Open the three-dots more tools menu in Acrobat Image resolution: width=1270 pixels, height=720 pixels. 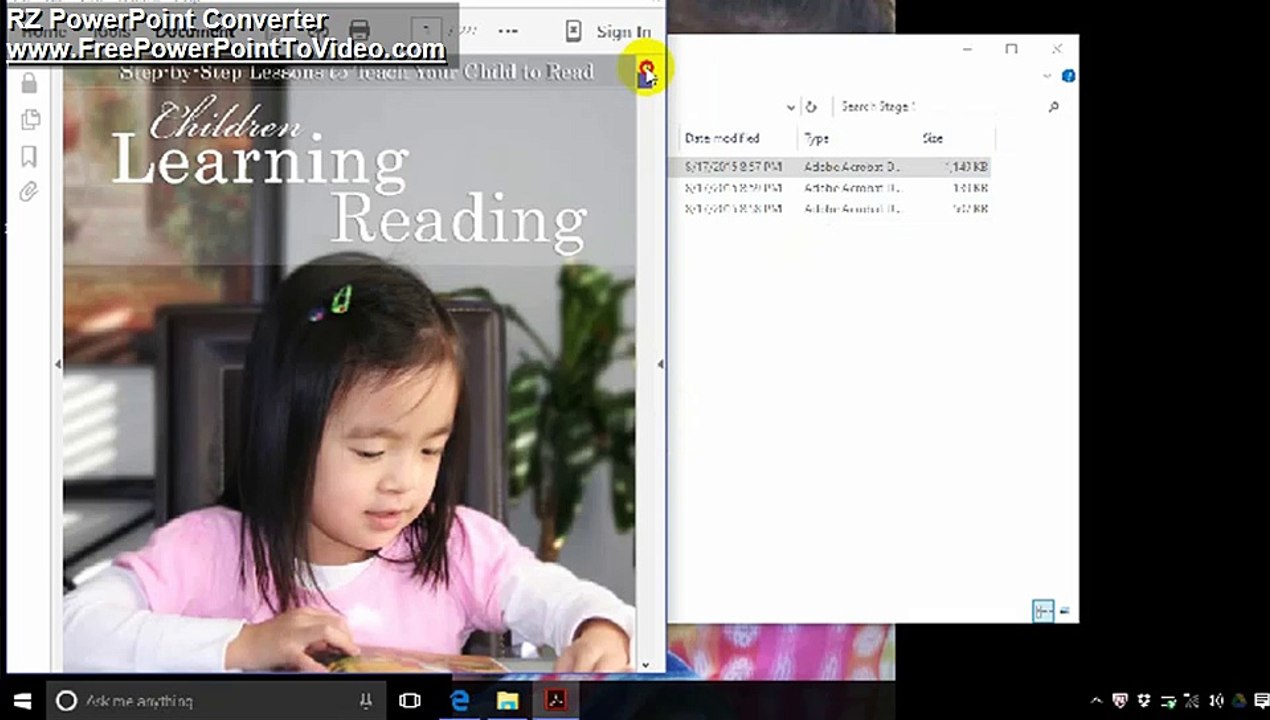click(508, 31)
